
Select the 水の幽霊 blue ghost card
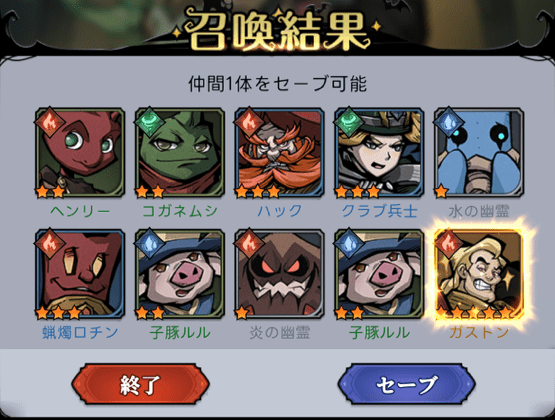click(479, 153)
